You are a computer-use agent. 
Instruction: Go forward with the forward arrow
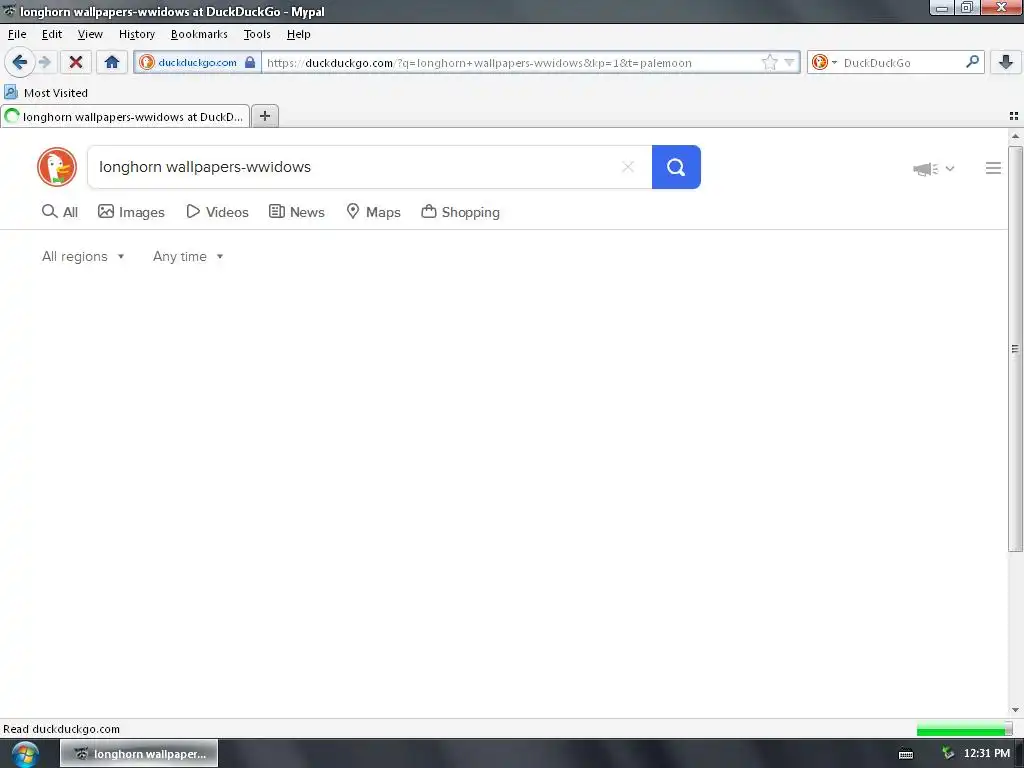(44, 63)
